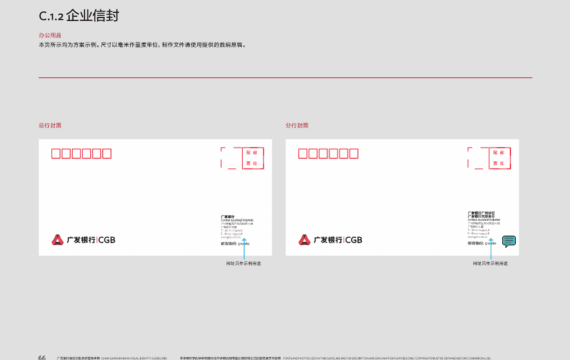Click the first postcode box on the 总行封面 envelope
The height and width of the screenshot is (360, 570).
pyautogui.click(x=56, y=153)
